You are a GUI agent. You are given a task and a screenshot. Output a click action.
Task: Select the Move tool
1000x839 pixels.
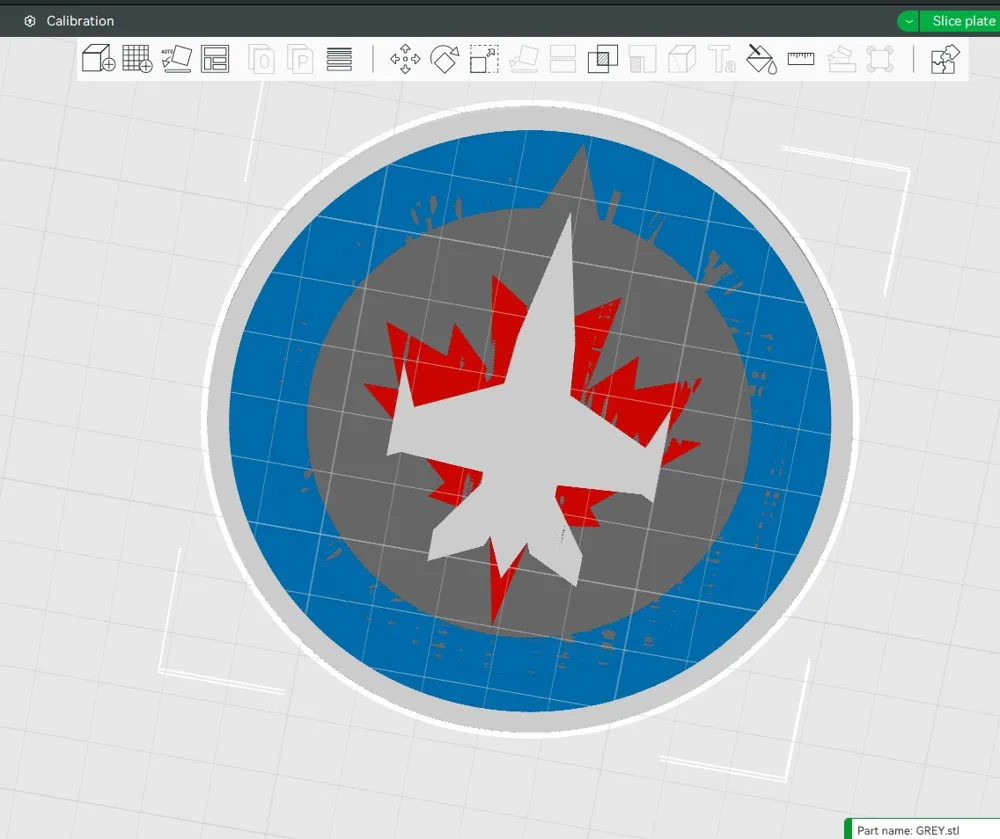(405, 59)
